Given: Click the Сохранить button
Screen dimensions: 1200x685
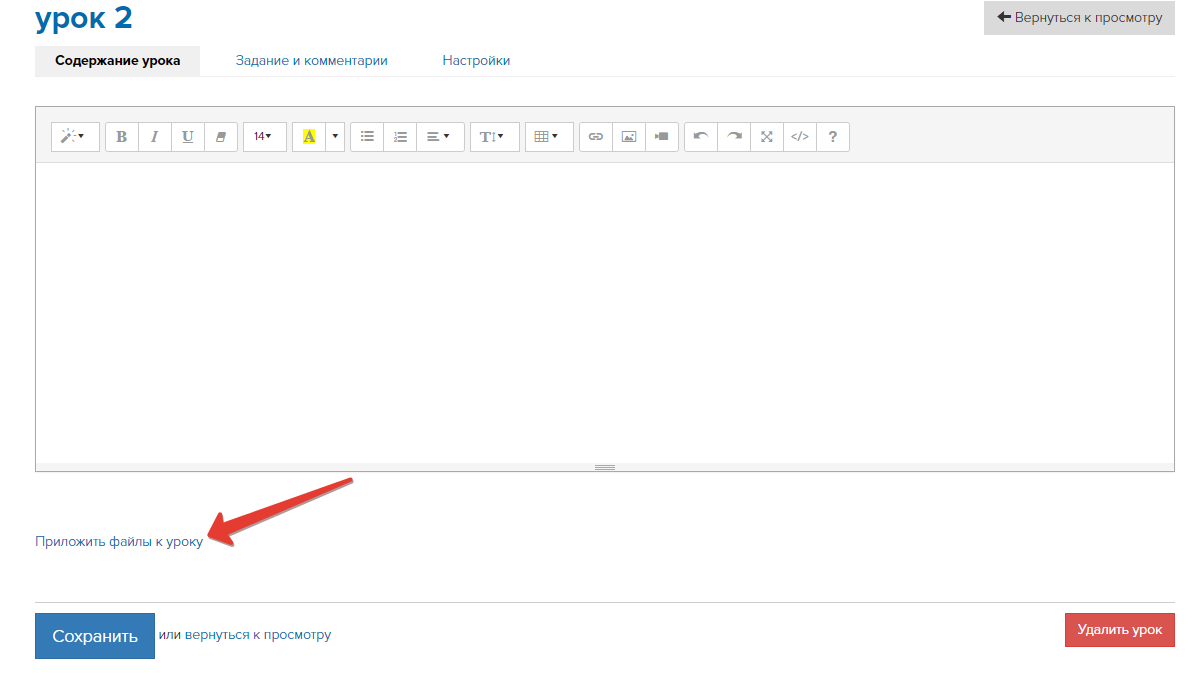Looking at the screenshot, I should coord(95,636).
